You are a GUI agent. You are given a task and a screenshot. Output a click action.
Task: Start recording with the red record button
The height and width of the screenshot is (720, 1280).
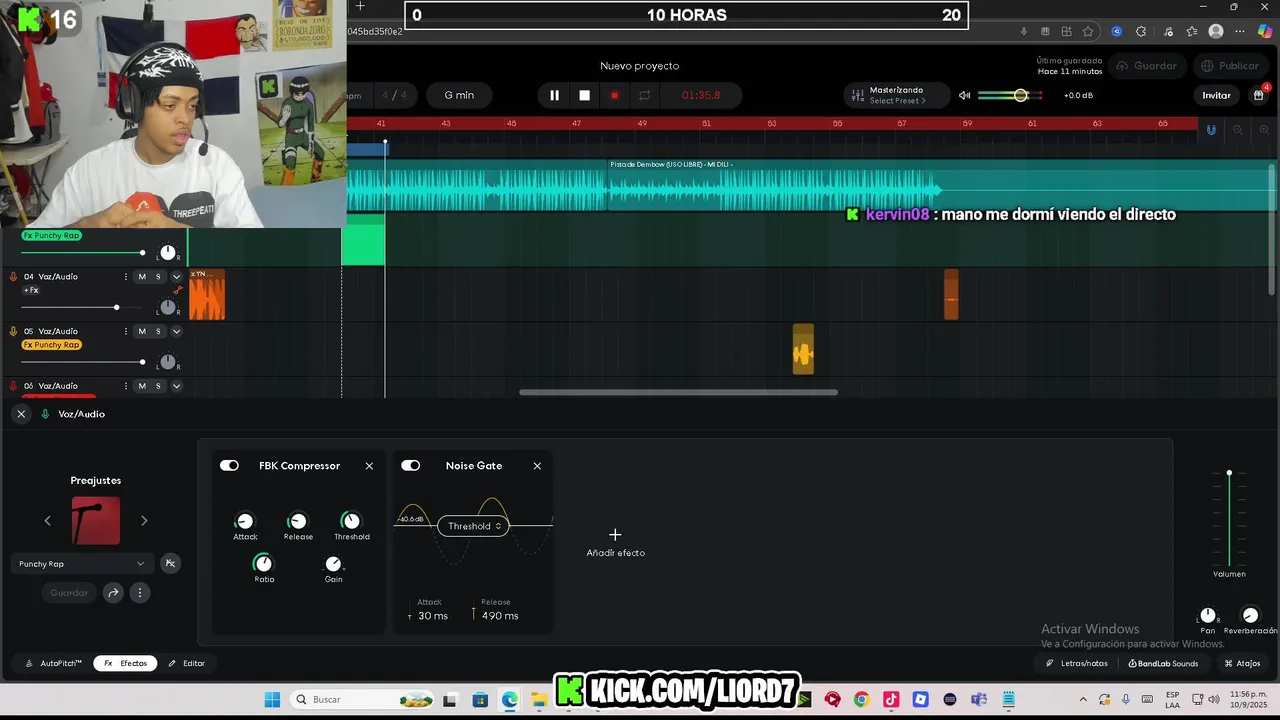point(614,95)
